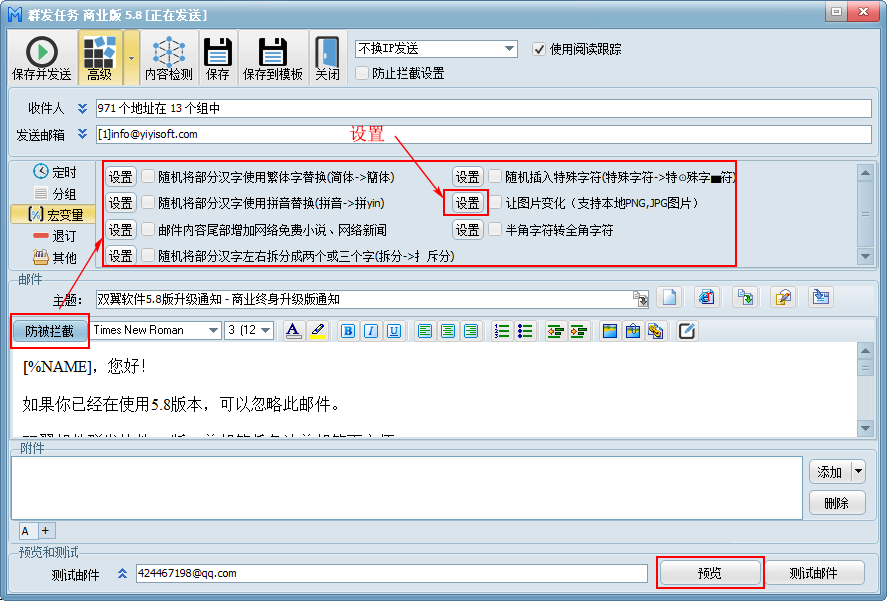Run the 内容检测 content check

pos(169,58)
